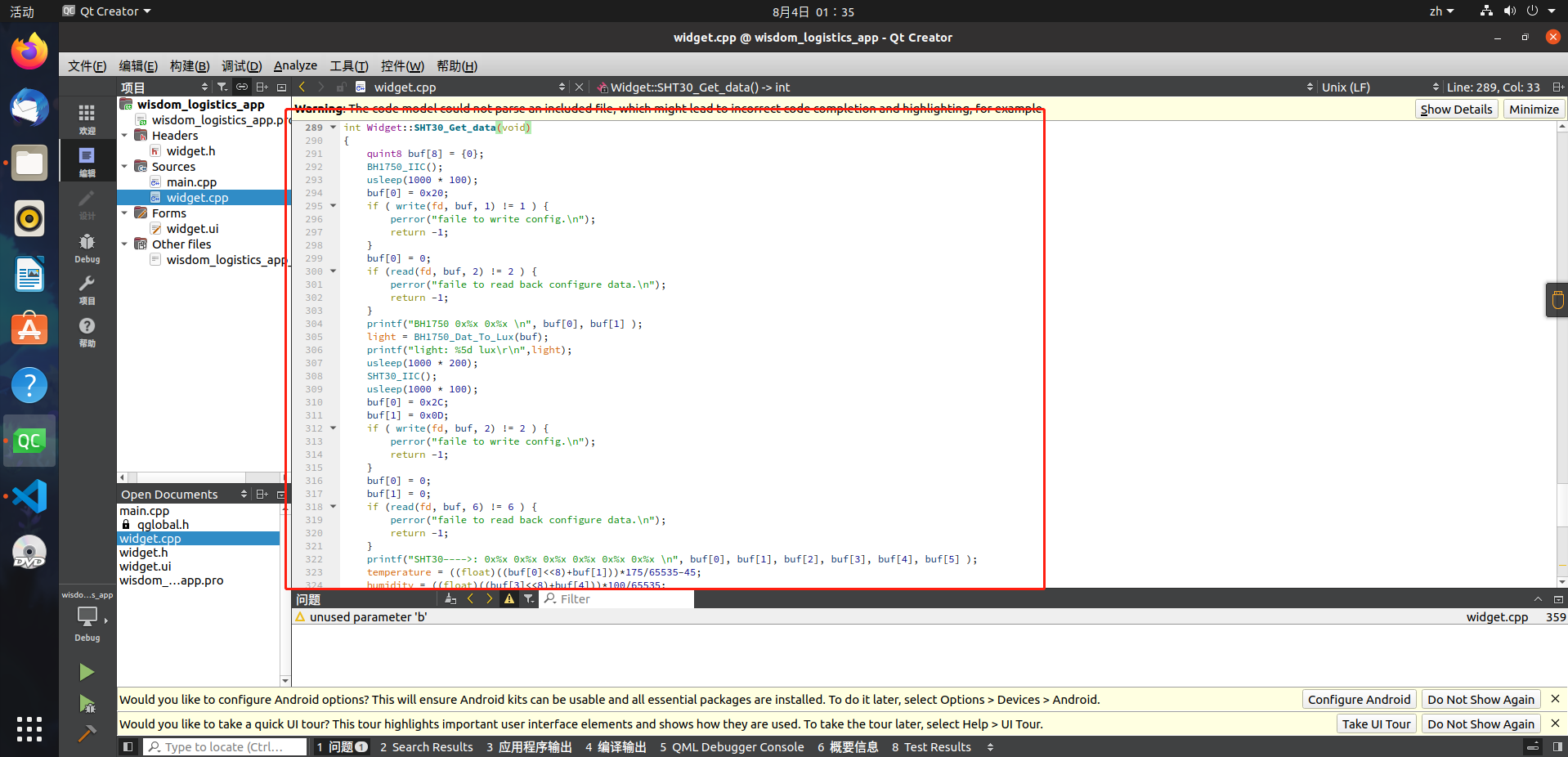Click Do Not Show Again for UI tour
Image resolution: width=1568 pixels, height=757 pixels.
coord(1481,723)
